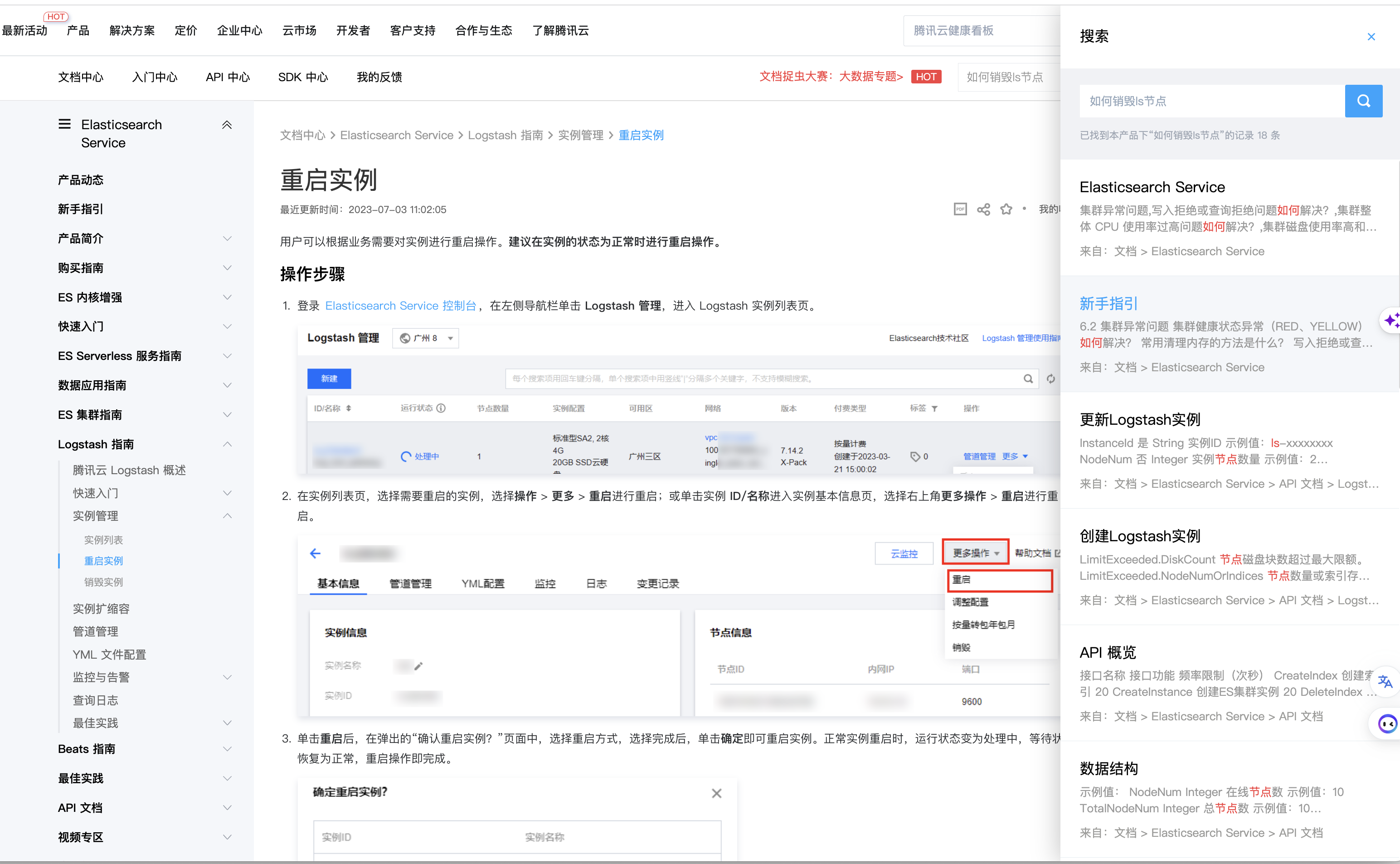Image resolution: width=1400 pixels, height=864 pixels.
Task: Open 客户支持 in the top menu
Action: [x=412, y=30]
